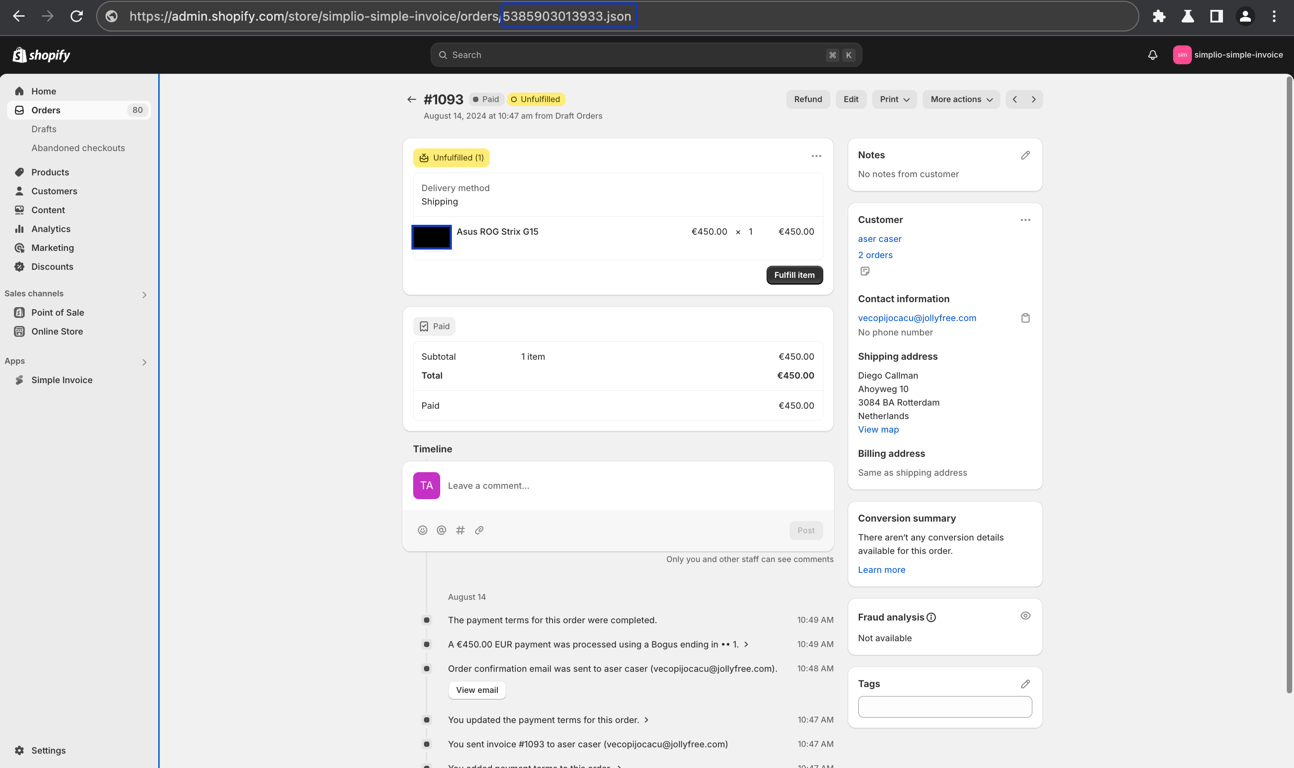
Task: Edit notes with the pencil icon
Action: tap(1025, 155)
